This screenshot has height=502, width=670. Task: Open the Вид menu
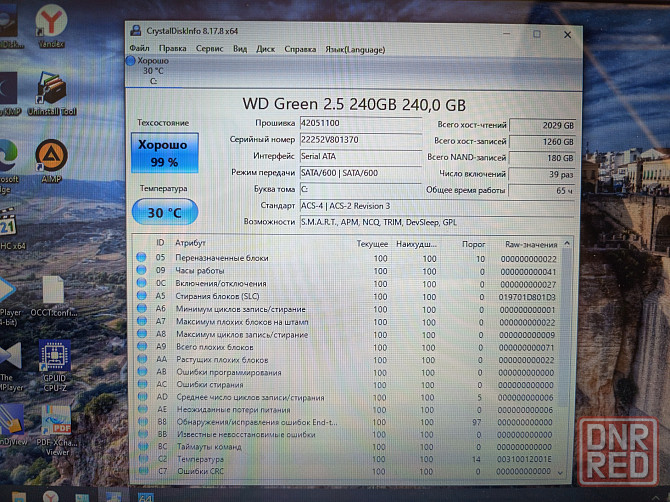click(x=240, y=49)
